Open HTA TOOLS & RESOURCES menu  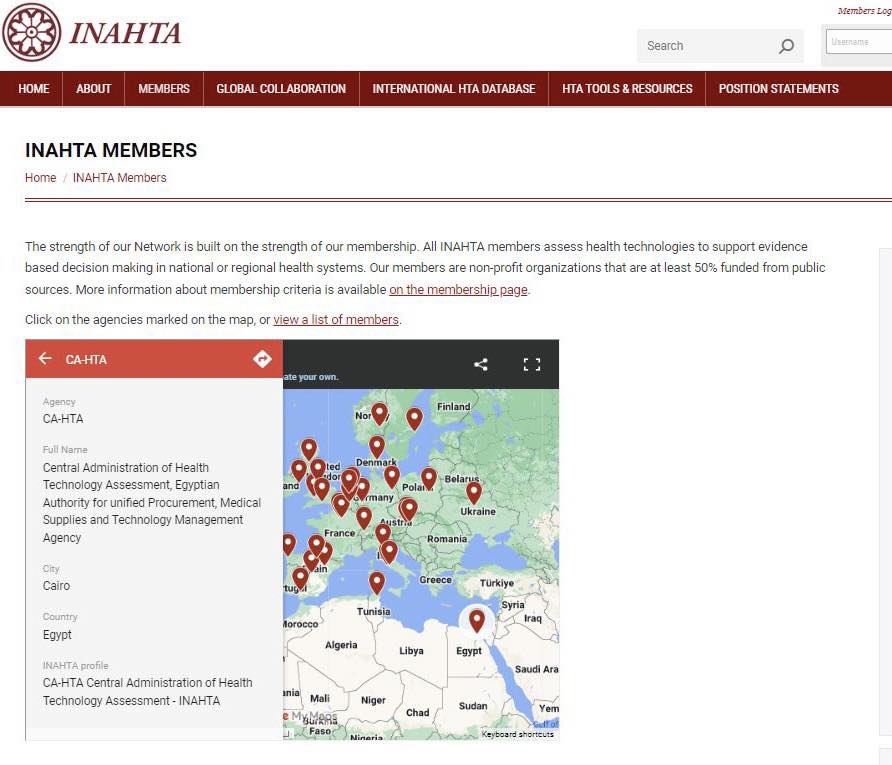627,89
